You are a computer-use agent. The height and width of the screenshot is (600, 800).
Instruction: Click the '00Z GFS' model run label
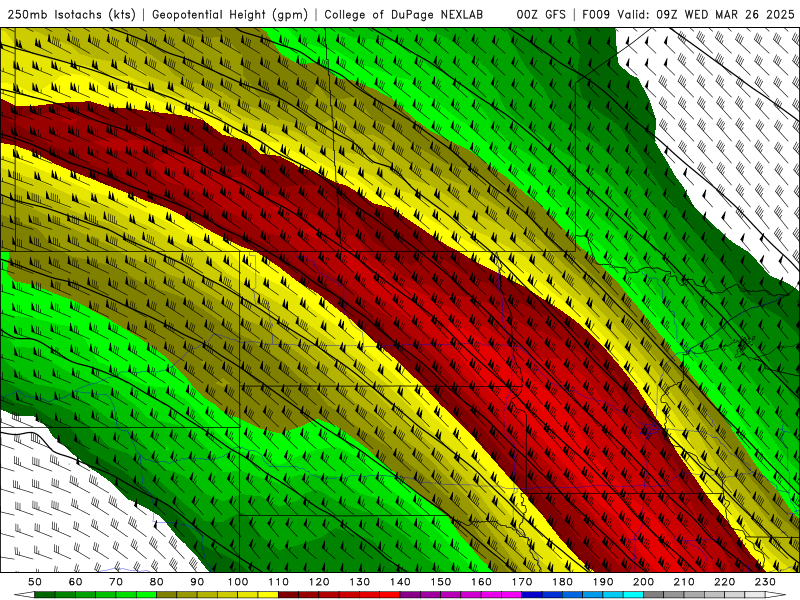(x=541, y=14)
